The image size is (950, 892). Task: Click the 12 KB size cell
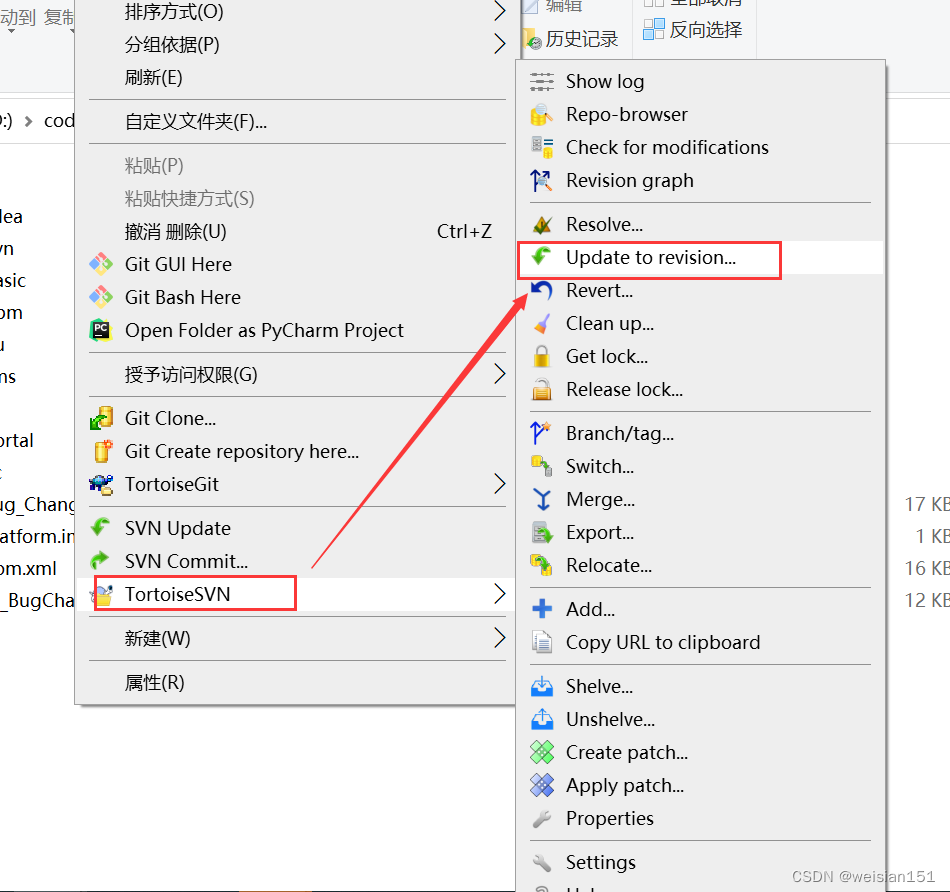[x=927, y=601]
